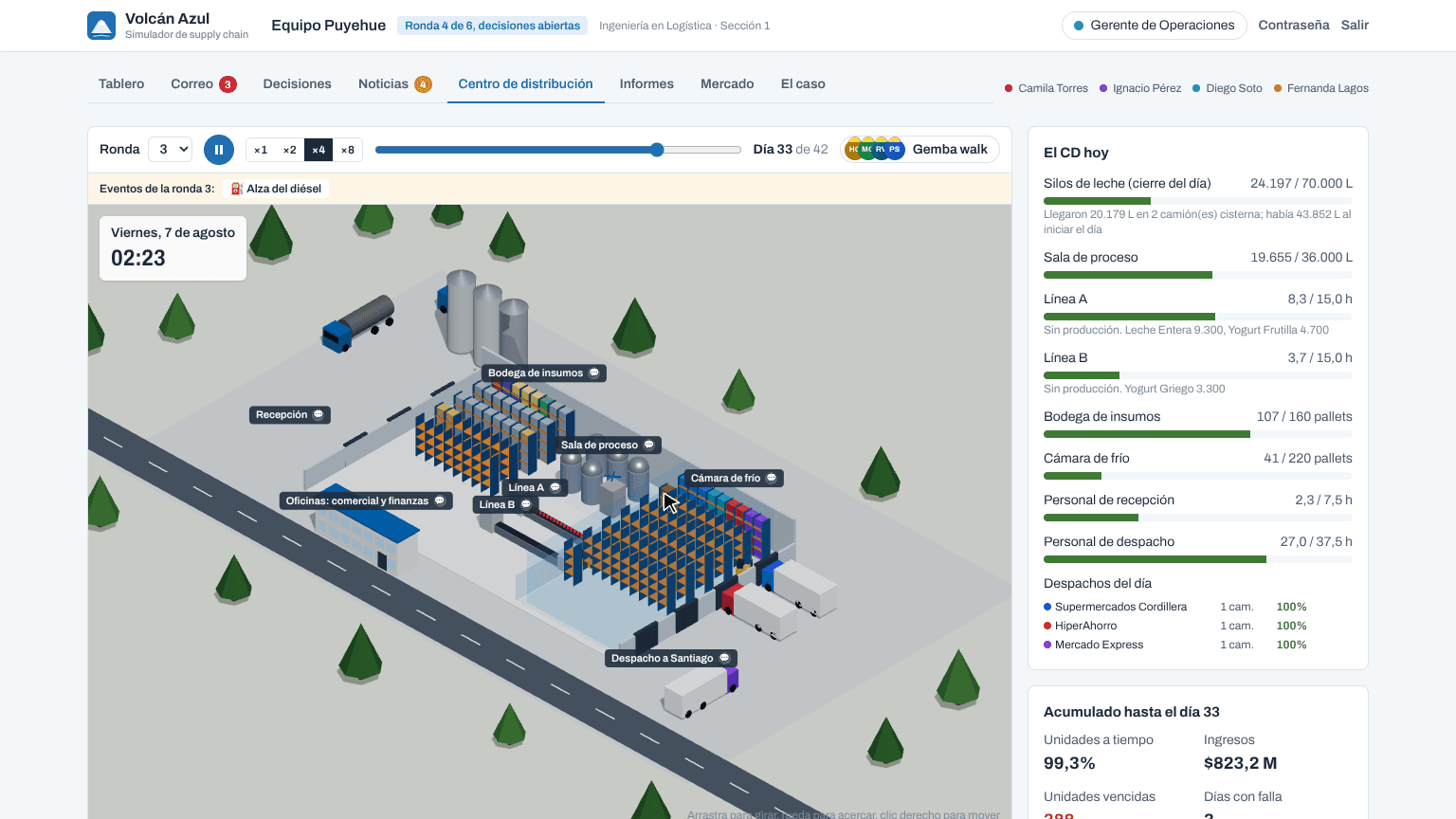1456x819 pixels.
Task: Open the Gerente de Operaciones role selector
Action: point(1154,26)
